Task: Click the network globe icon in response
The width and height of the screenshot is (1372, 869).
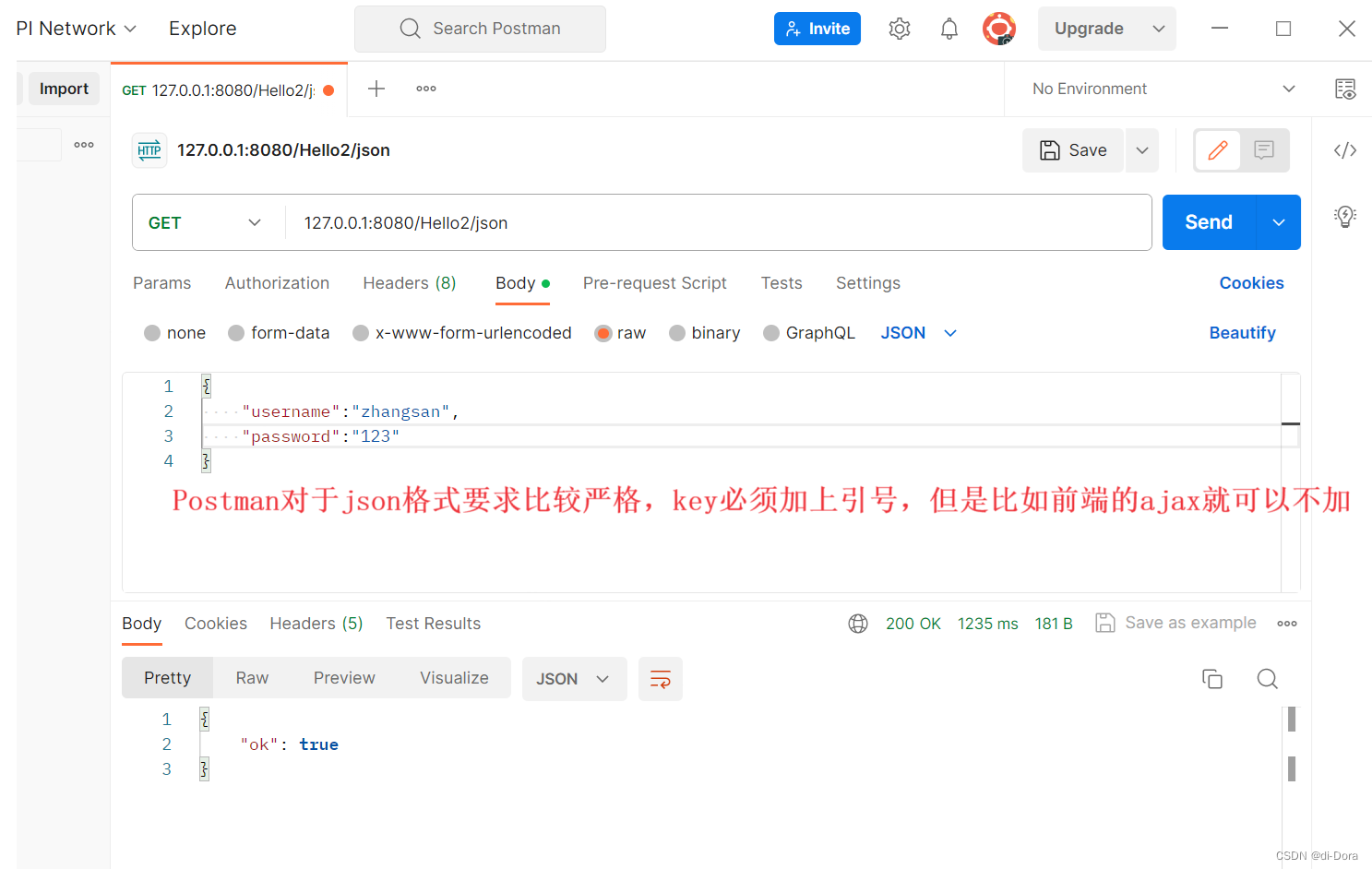Action: tap(858, 624)
